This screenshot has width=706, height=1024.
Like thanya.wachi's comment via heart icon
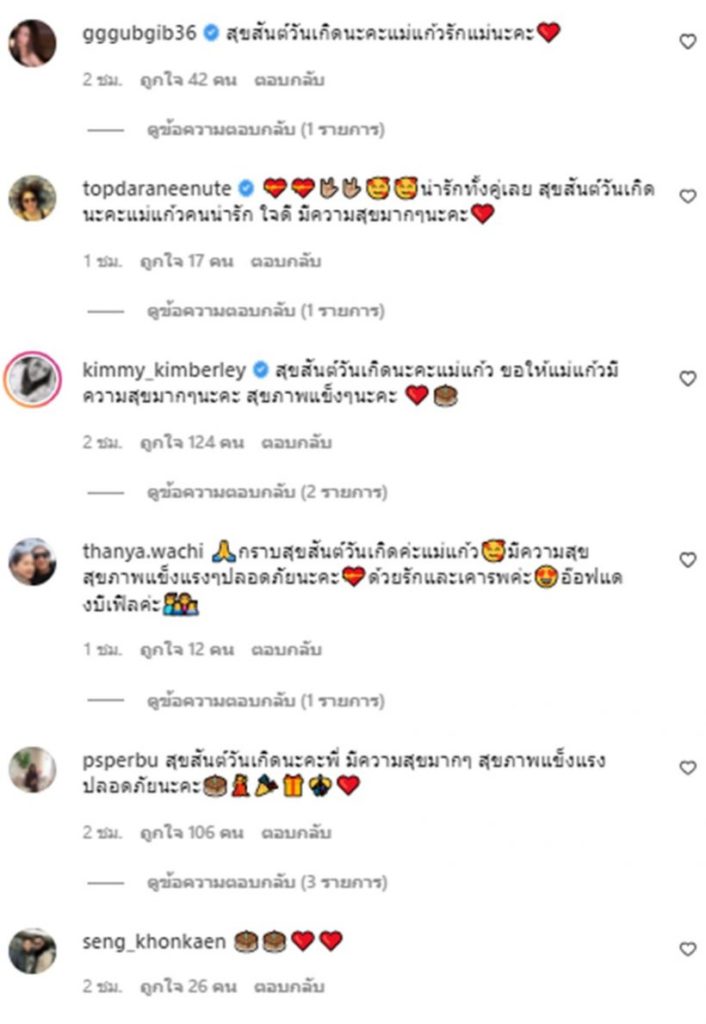688,560
